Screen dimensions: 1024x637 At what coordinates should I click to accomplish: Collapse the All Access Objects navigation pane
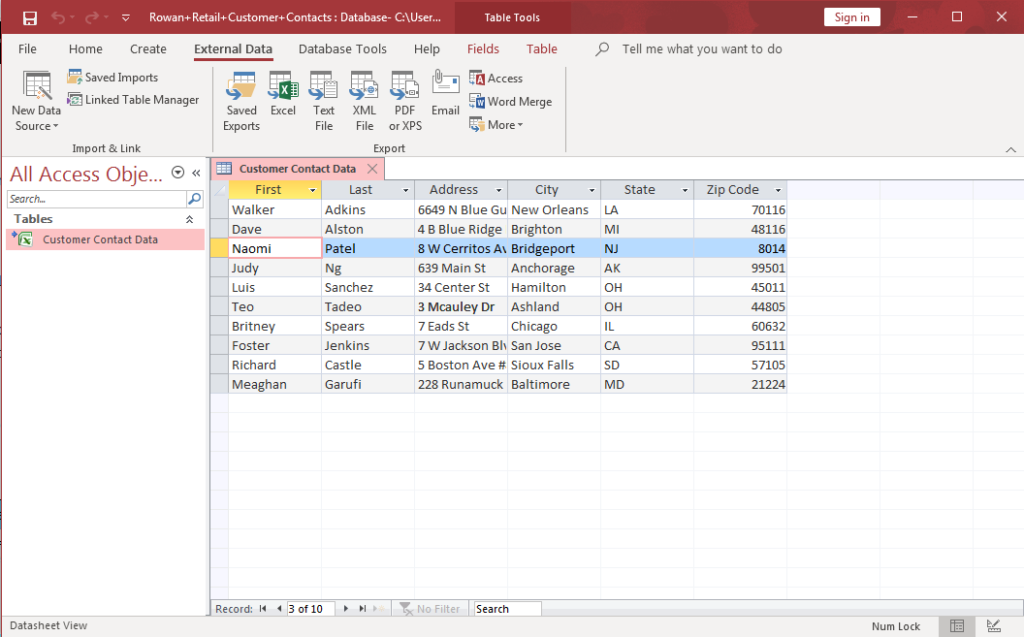196,173
